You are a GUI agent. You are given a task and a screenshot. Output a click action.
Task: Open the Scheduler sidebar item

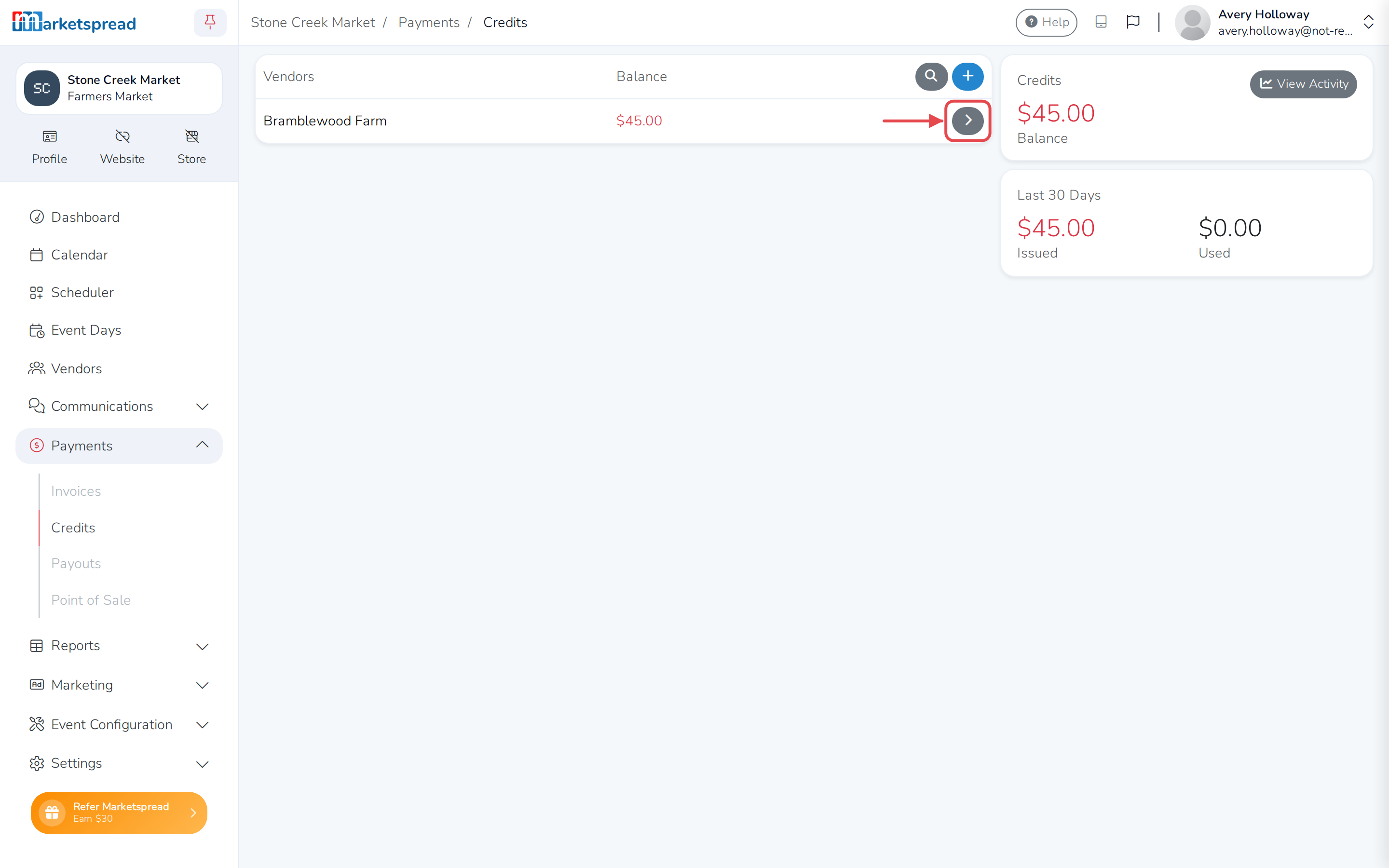click(119, 292)
